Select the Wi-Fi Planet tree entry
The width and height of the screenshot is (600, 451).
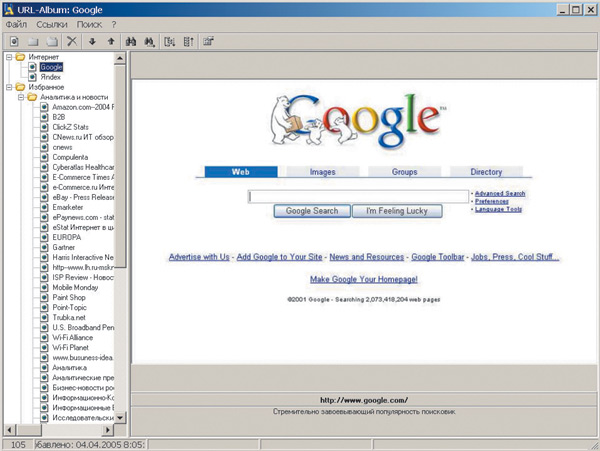point(70,347)
